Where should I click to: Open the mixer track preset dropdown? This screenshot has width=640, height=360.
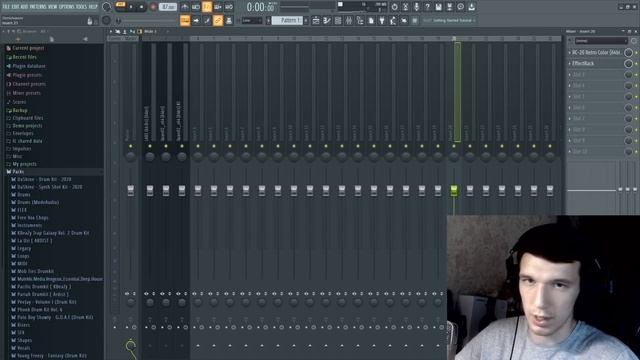pos(601,41)
